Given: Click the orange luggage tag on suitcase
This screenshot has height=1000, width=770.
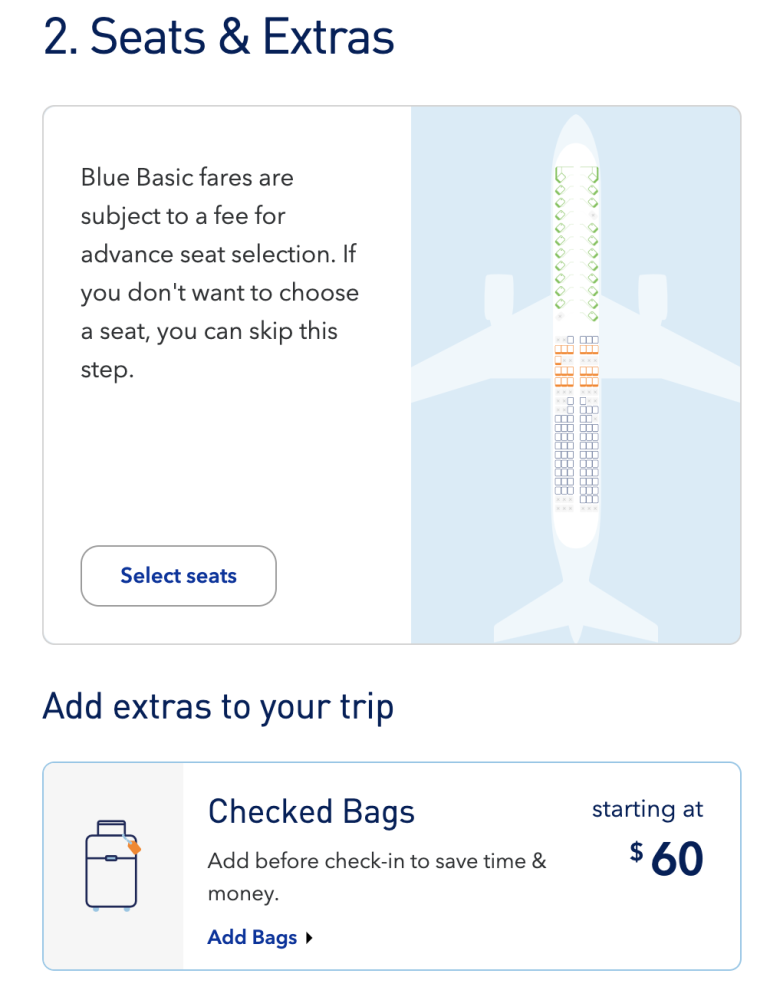Looking at the screenshot, I should coord(134,847).
